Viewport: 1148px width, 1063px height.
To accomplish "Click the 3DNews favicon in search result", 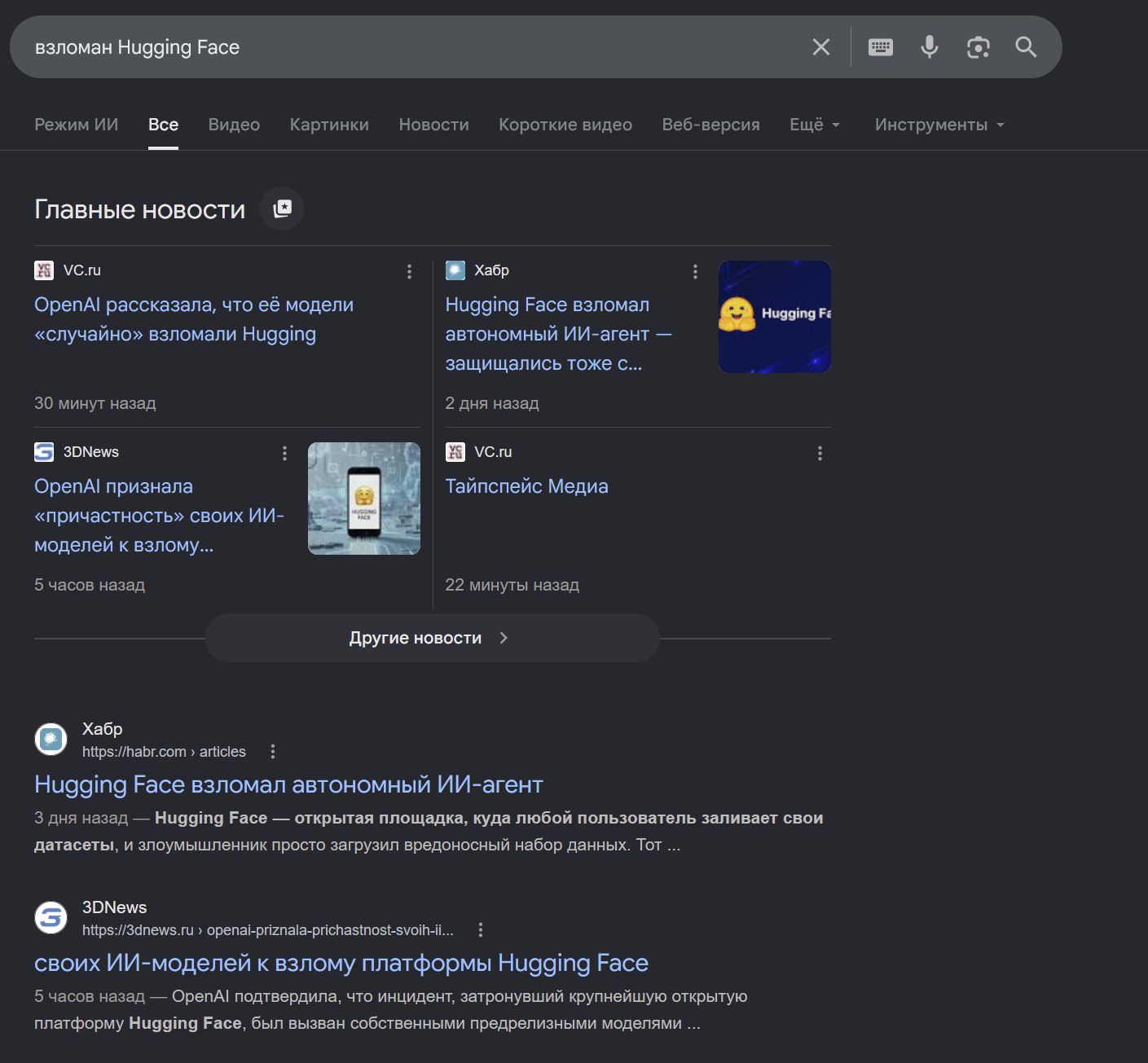I will pyautogui.click(x=51, y=917).
